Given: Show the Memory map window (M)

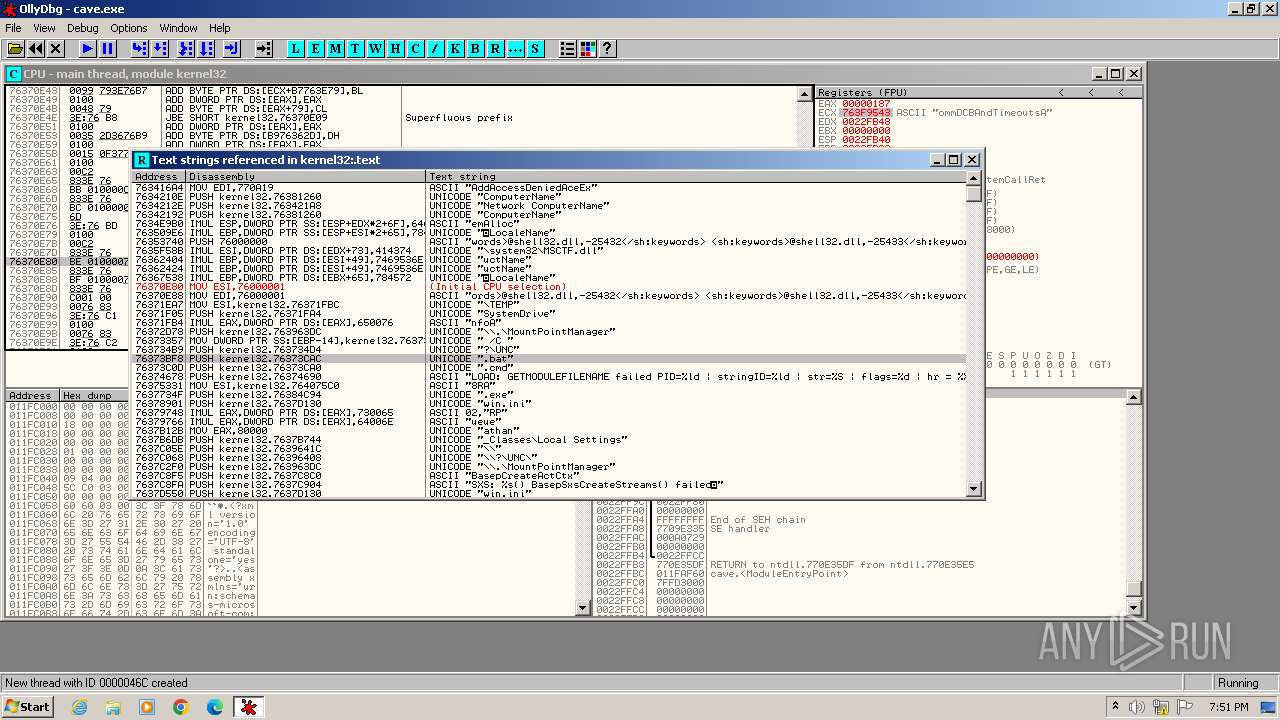Looking at the screenshot, I should click(336, 48).
